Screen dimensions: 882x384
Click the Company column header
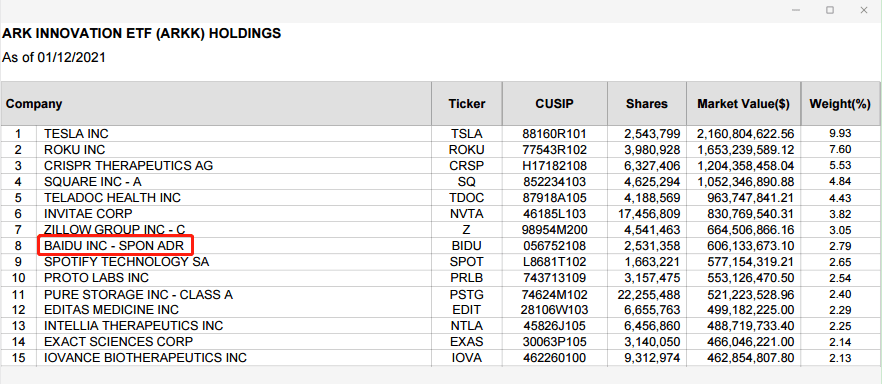point(216,103)
